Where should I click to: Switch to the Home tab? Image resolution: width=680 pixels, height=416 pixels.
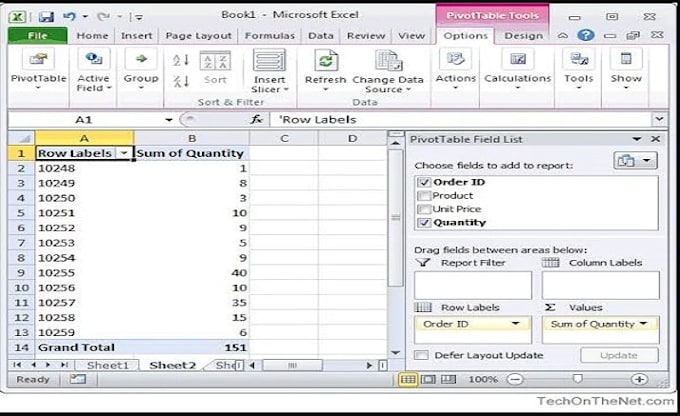[x=92, y=36]
